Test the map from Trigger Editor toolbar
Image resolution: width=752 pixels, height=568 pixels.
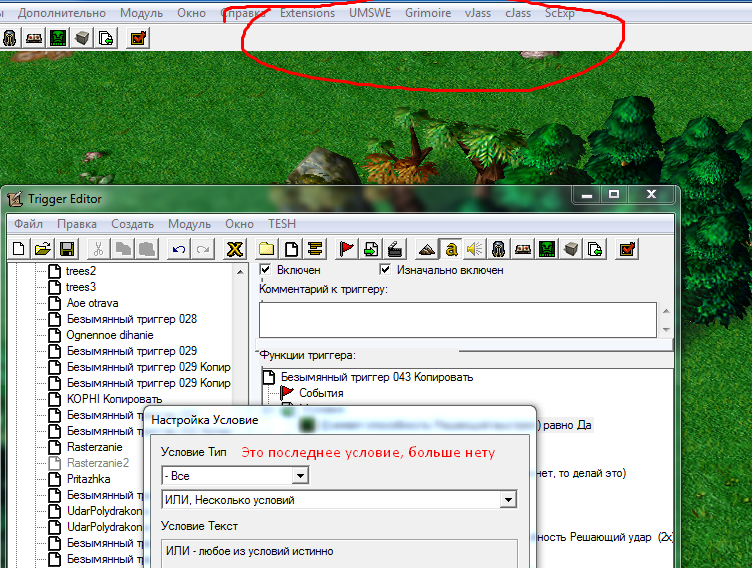[x=627, y=249]
